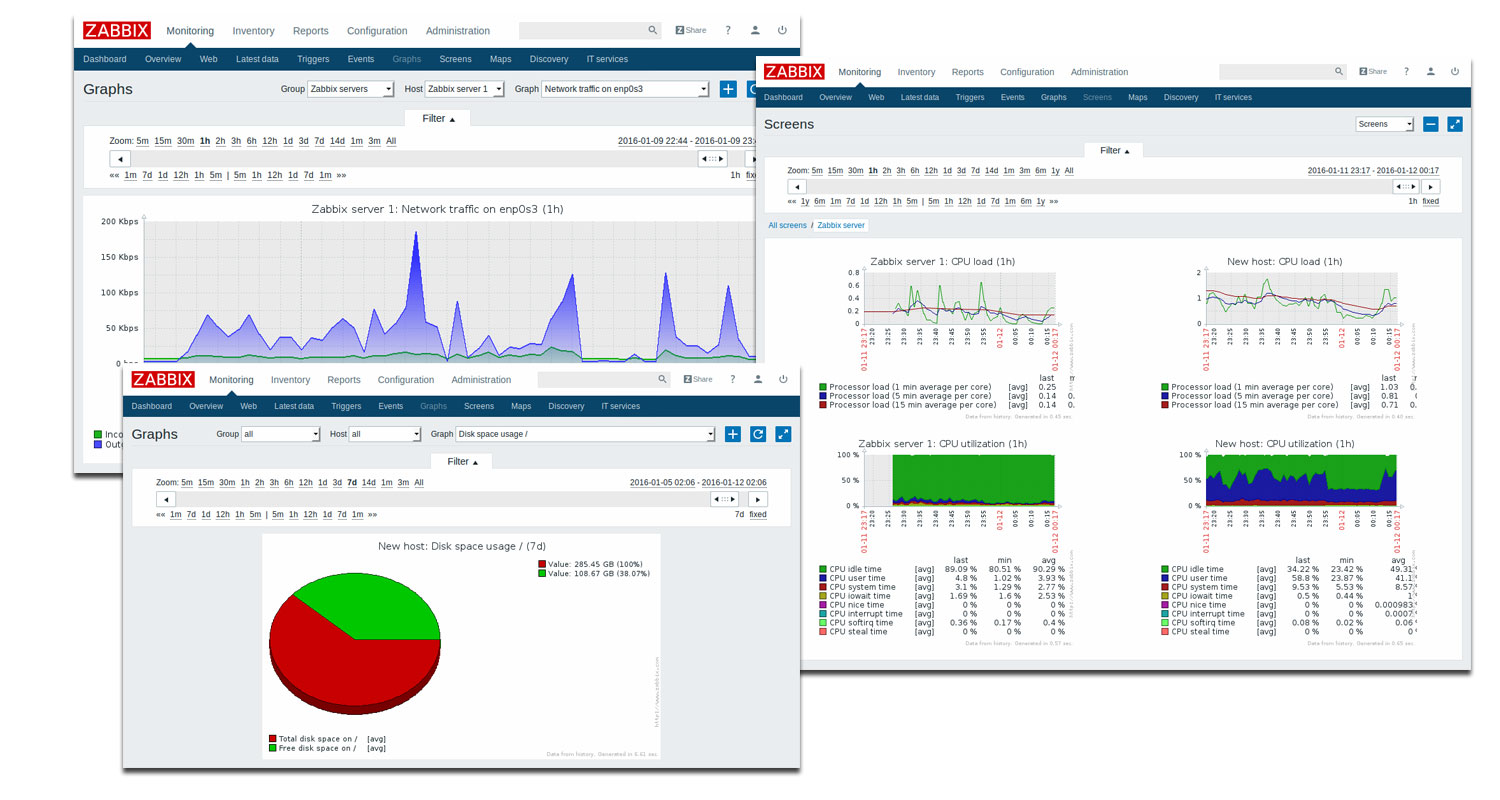The height and width of the screenshot is (800, 1500).
Task: Click the time scrollbar handle in the Screens window
Action: point(1406,187)
